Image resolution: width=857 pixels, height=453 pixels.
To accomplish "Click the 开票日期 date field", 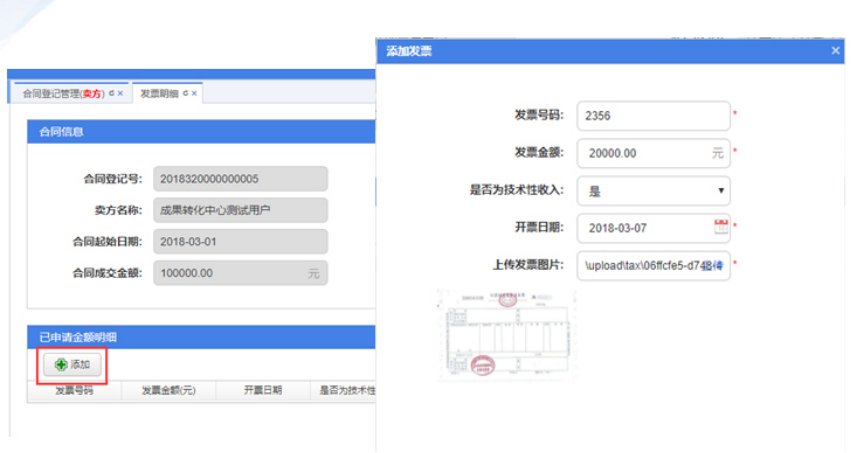I will pyautogui.click(x=645, y=228).
